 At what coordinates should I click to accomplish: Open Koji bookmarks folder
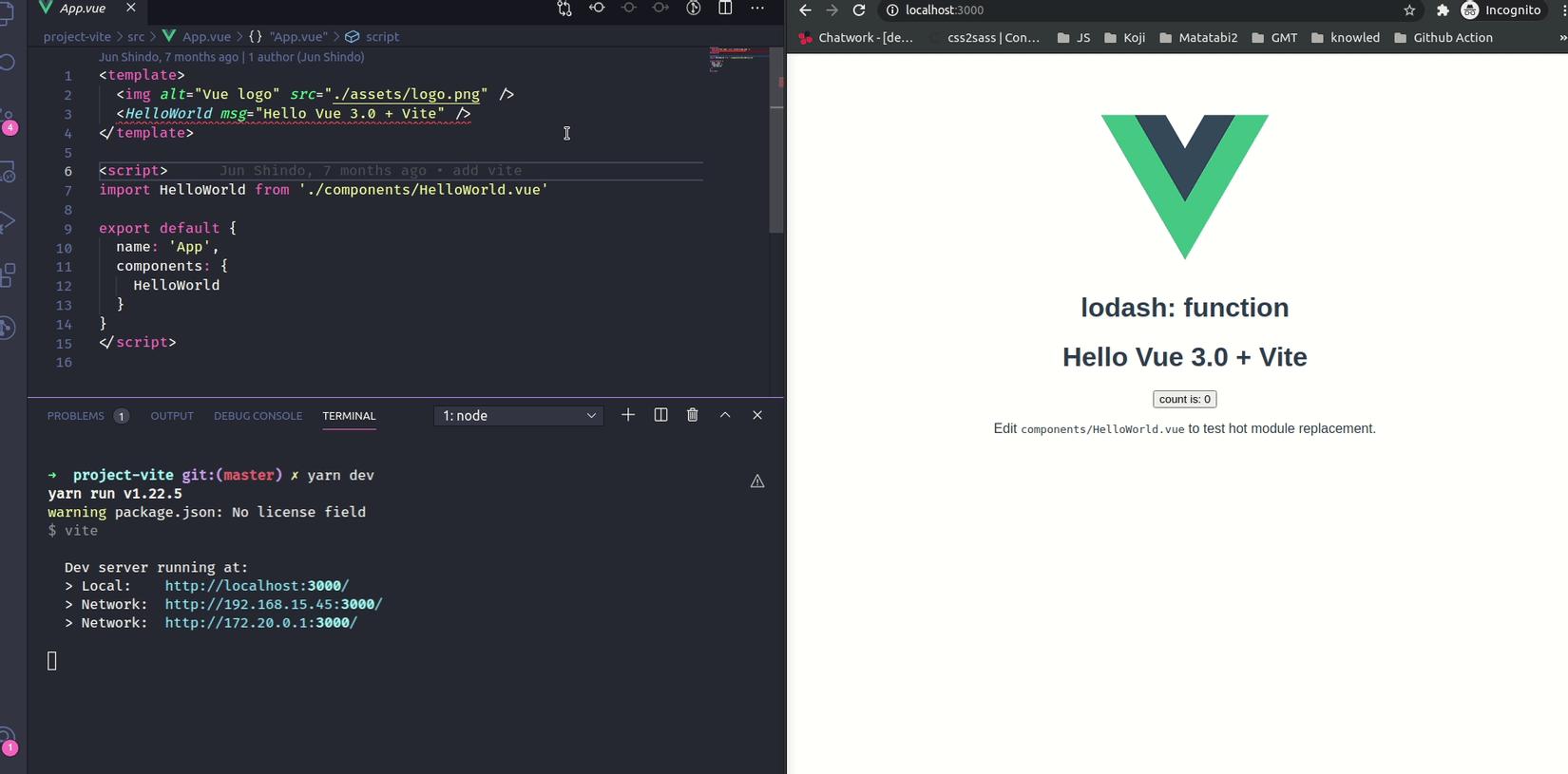(x=1124, y=38)
